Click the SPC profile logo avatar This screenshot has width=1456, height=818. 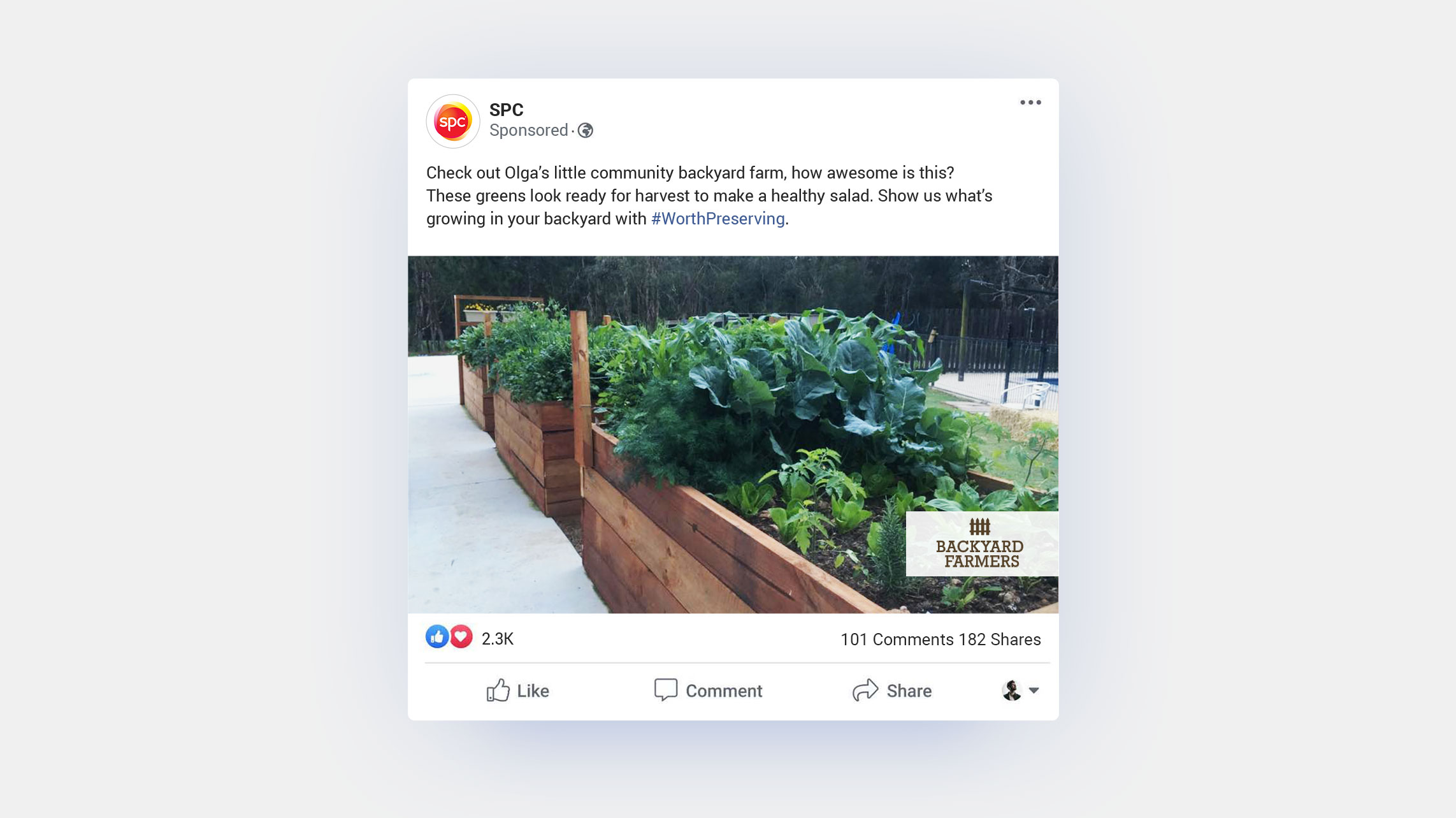pos(453,121)
